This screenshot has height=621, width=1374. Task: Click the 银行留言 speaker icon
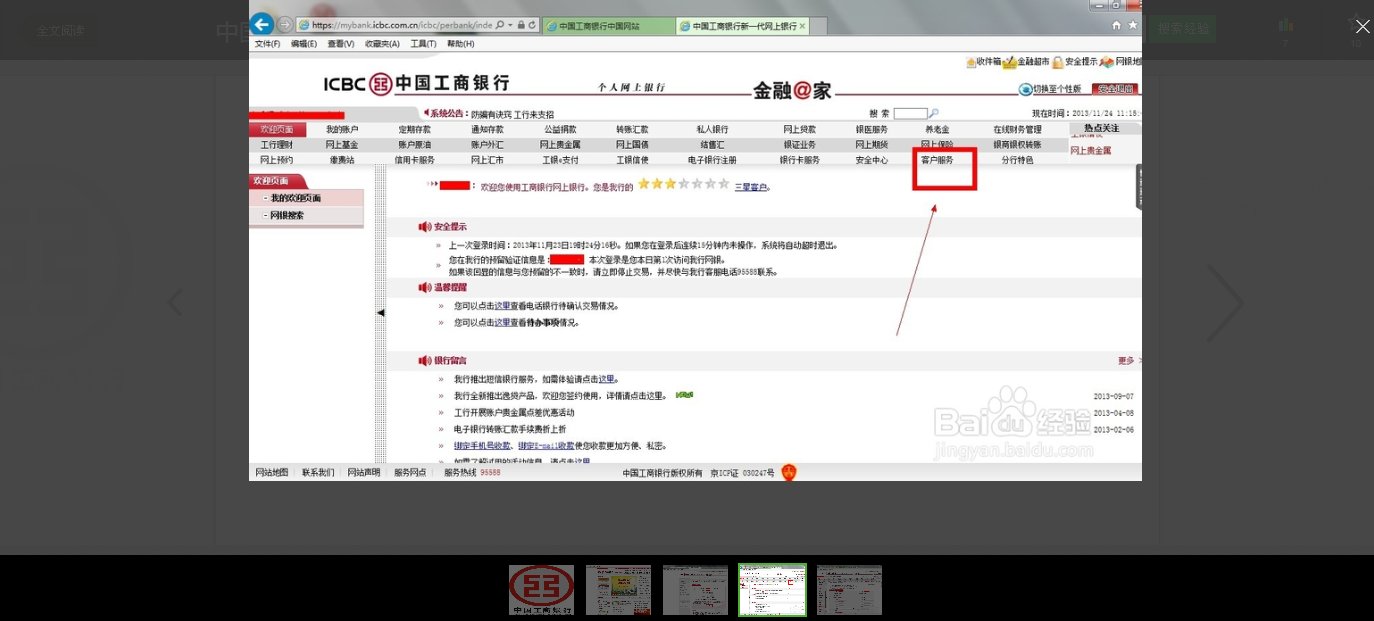pyautogui.click(x=425, y=360)
